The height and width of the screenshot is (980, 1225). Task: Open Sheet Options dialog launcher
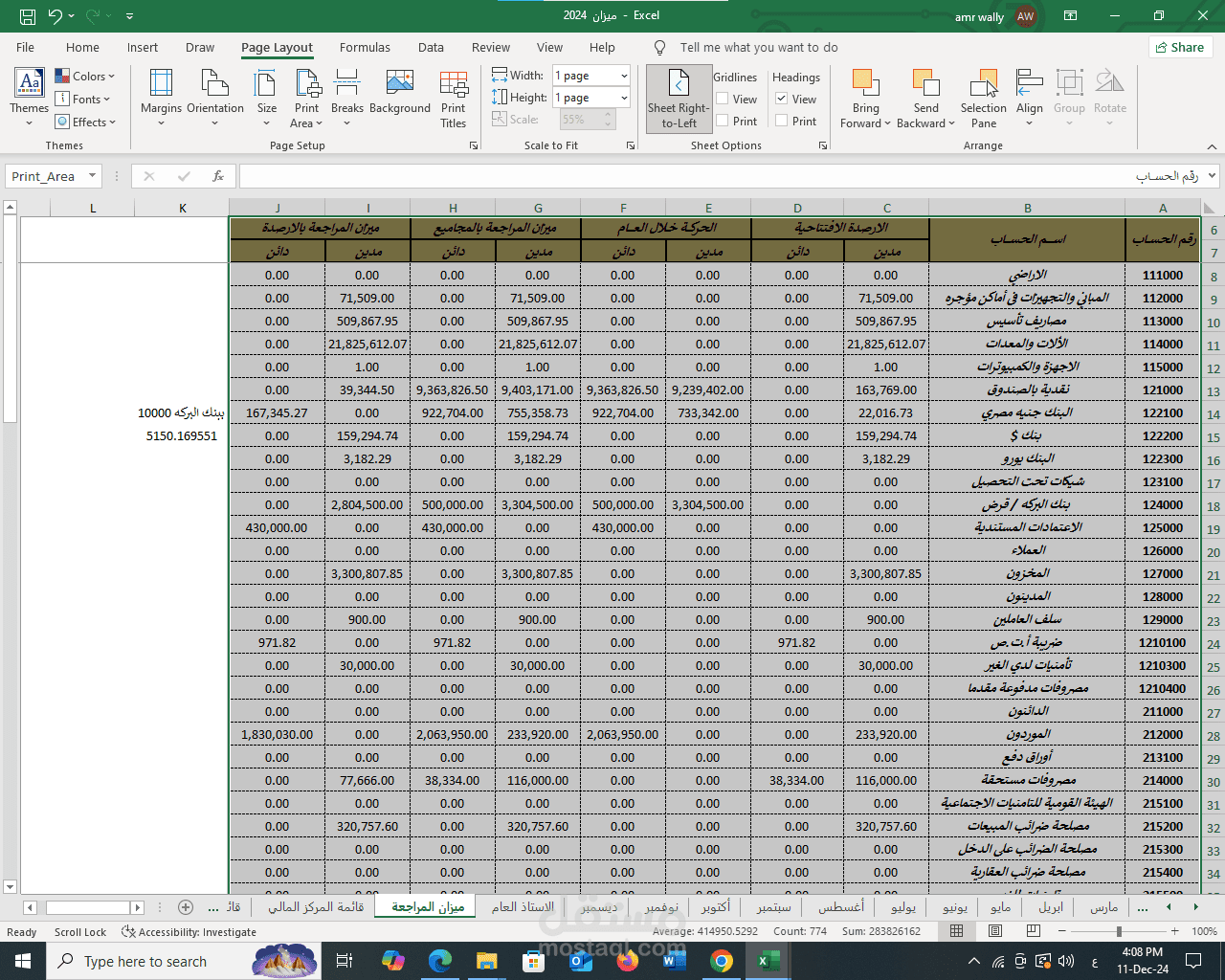823,145
